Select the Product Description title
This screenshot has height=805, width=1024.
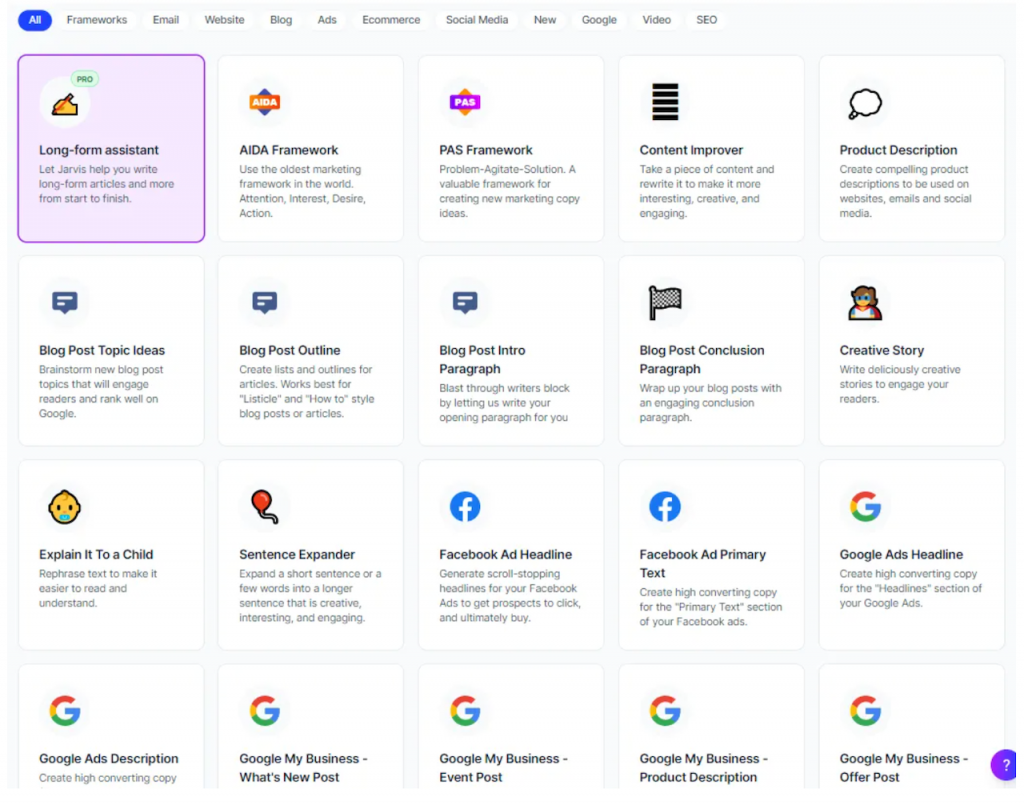tap(899, 150)
